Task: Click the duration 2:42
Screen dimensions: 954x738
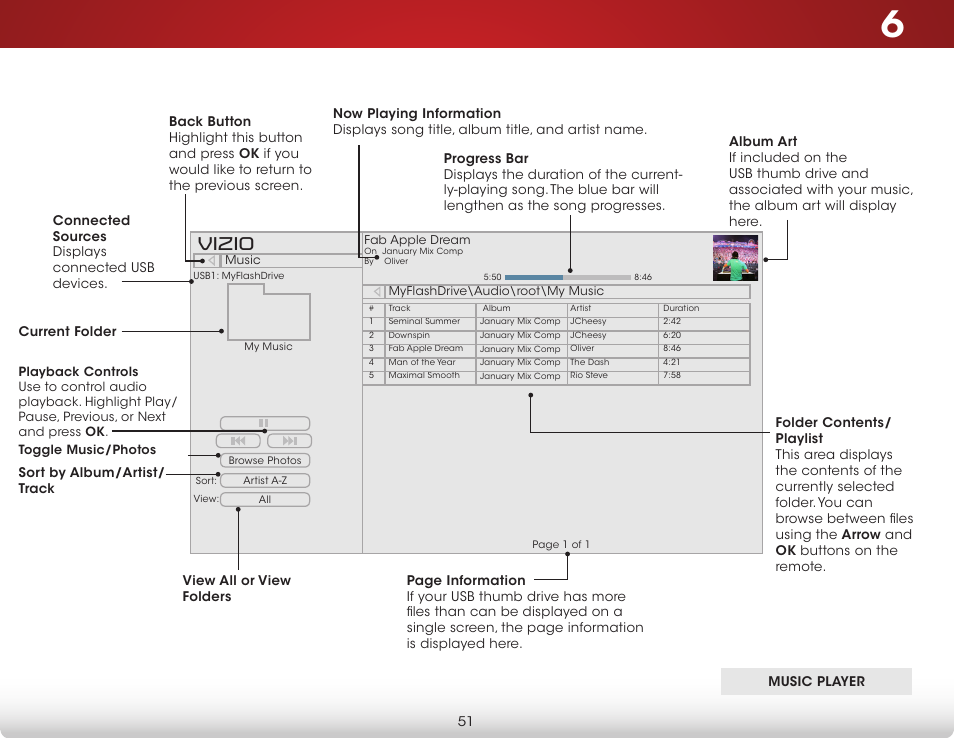Action: coord(672,321)
